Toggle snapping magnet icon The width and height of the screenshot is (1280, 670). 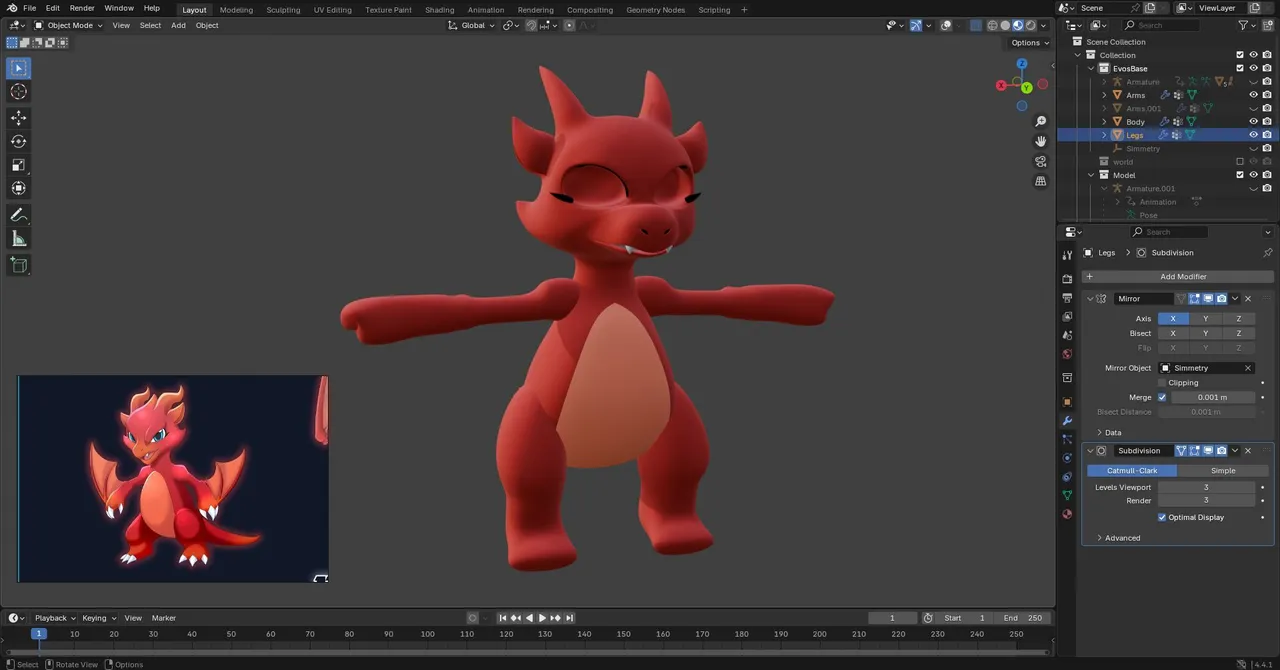[530, 25]
